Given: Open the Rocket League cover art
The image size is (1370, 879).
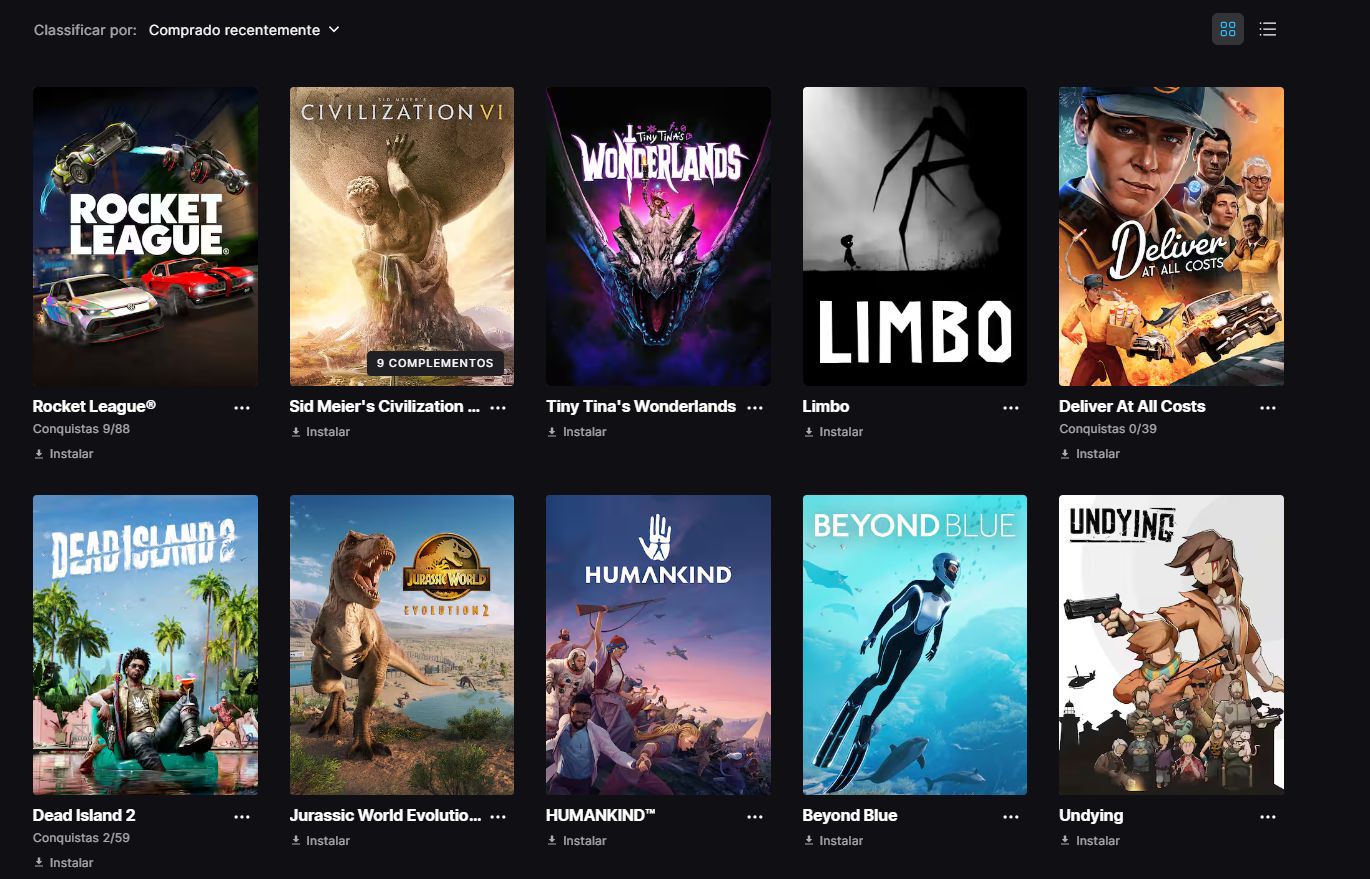Looking at the screenshot, I should coord(145,236).
